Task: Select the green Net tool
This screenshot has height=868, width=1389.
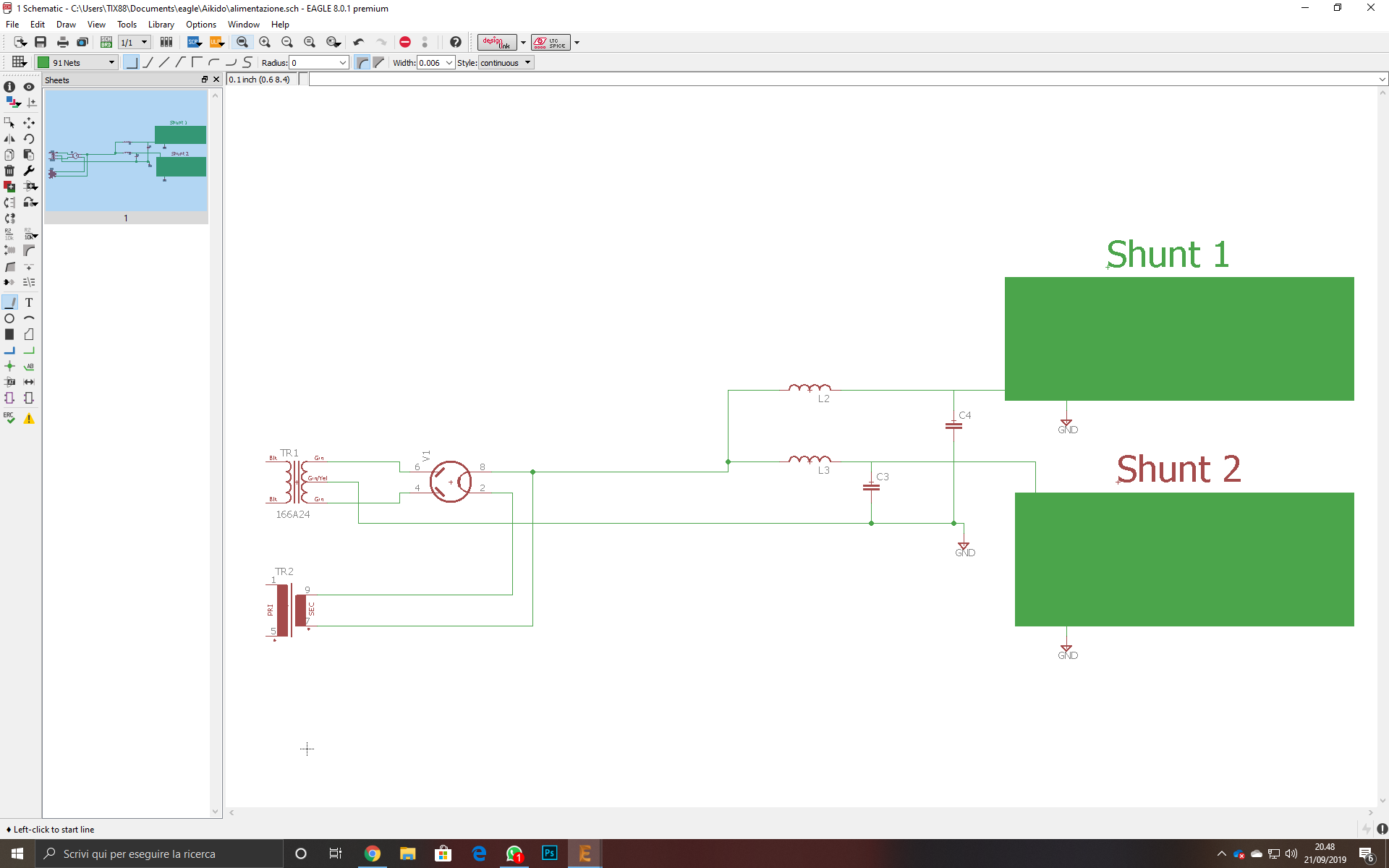Action: pos(29,350)
